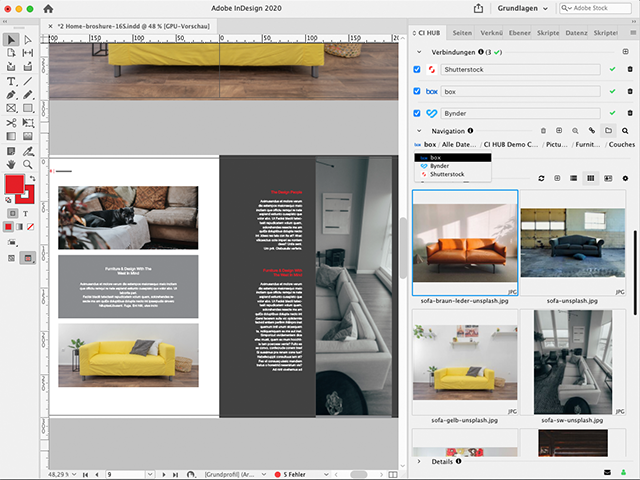Select the Scissors tool
The width and height of the screenshot is (640, 480).
tap(11, 122)
